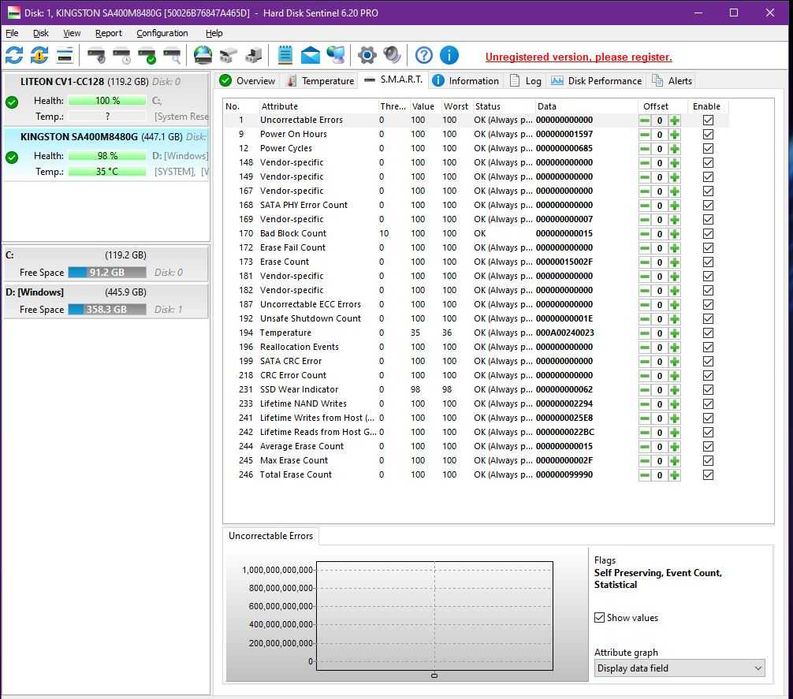The height and width of the screenshot is (699, 793).
Task: Click the Unregistered version, please register link
Action: click(x=579, y=57)
